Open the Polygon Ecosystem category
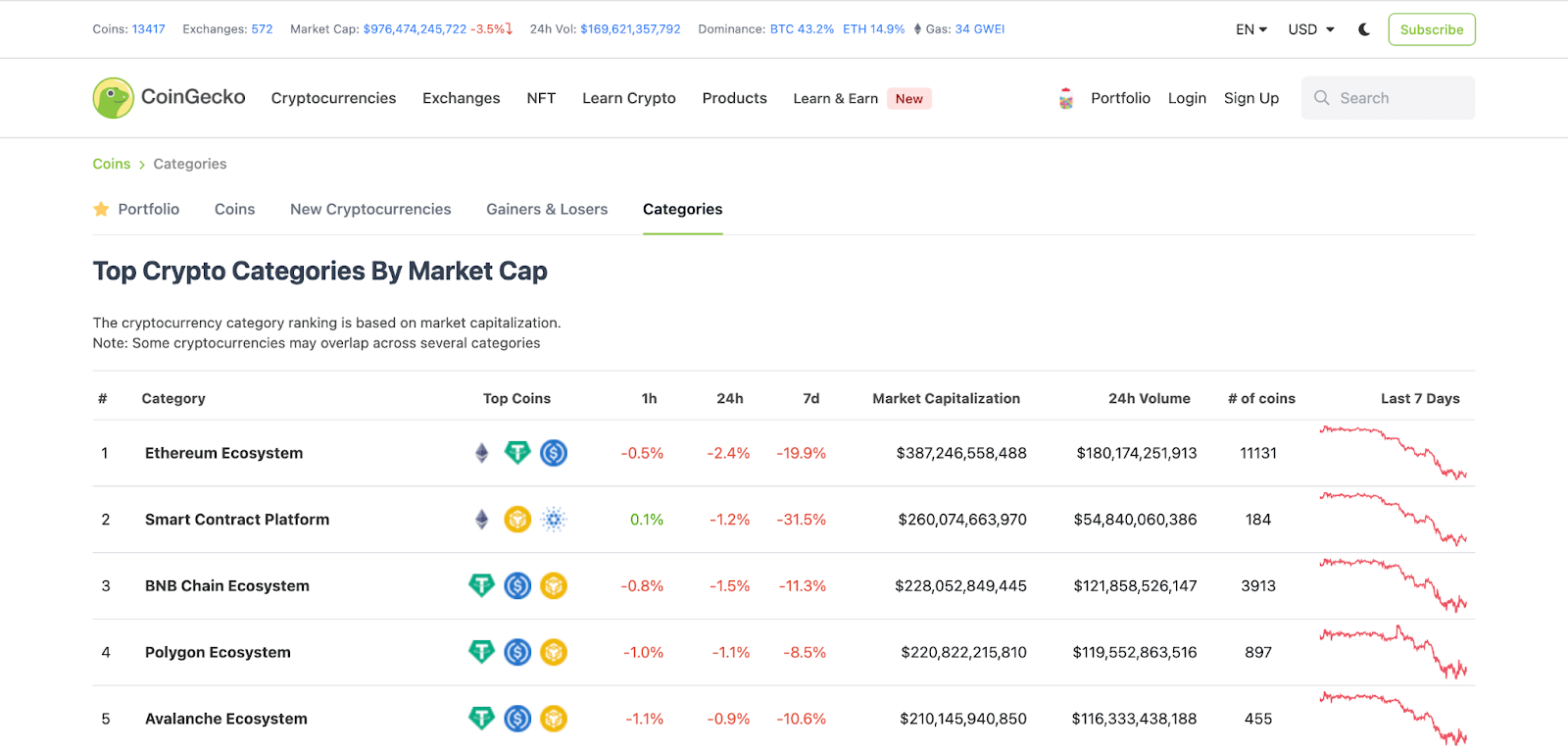Image resolution: width=1568 pixels, height=751 pixels. pos(218,652)
